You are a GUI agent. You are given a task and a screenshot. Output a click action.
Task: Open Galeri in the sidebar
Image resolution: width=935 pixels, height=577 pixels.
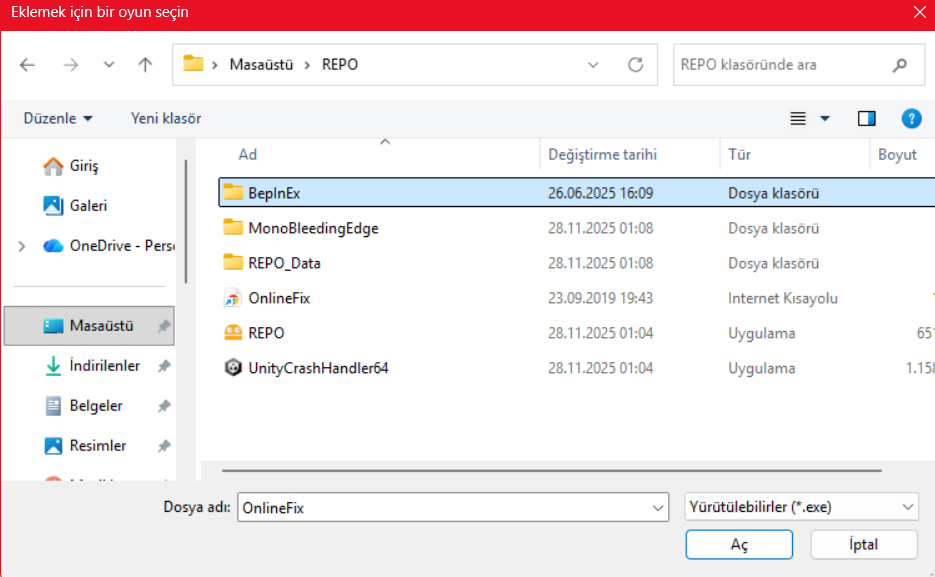pyautogui.click(x=75, y=206)
